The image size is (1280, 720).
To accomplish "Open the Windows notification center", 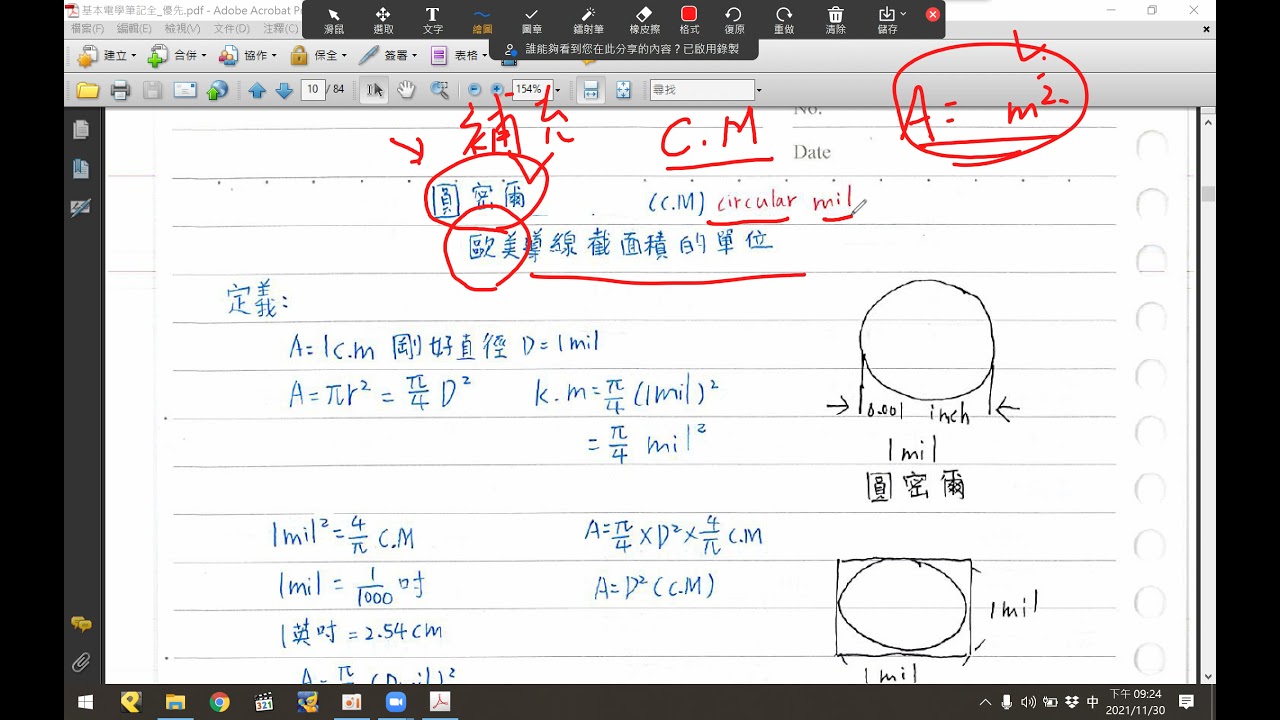I will (1187, 702).
